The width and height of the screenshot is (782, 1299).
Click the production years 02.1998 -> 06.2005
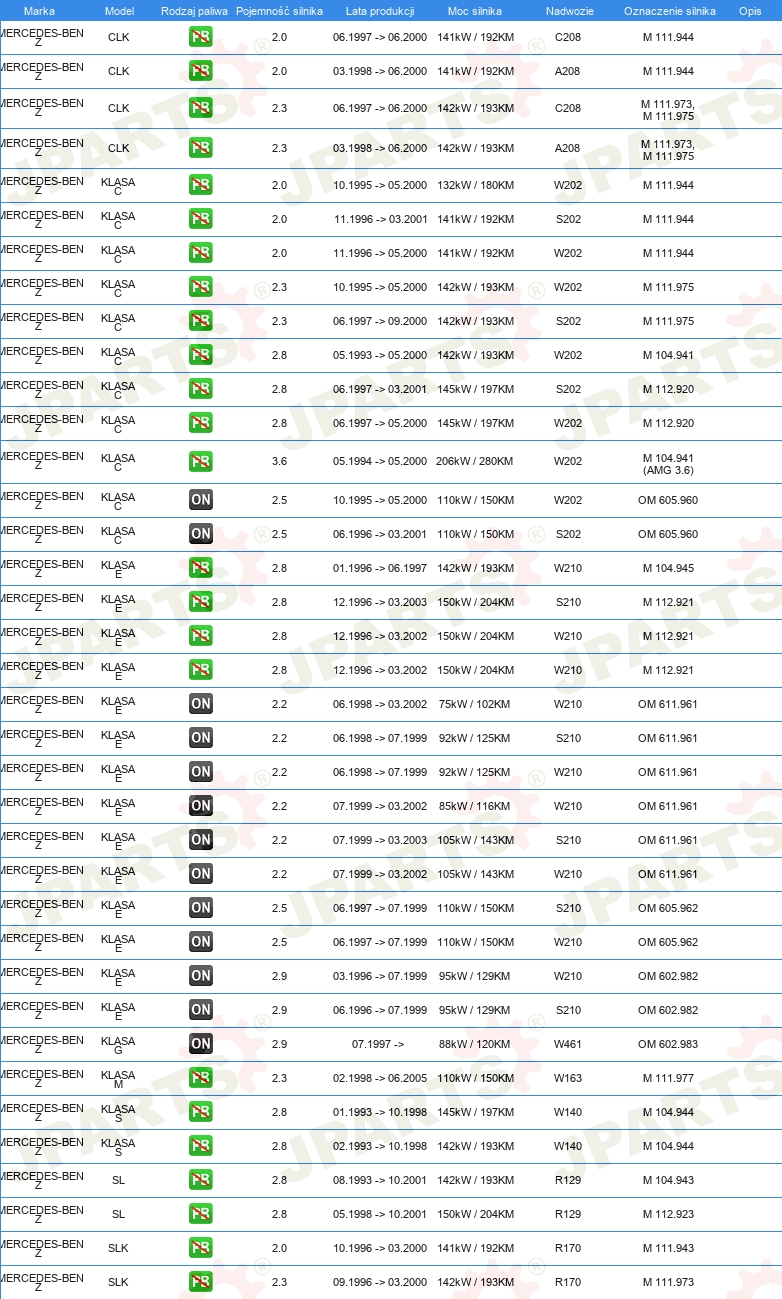[x=380, y=1079]
